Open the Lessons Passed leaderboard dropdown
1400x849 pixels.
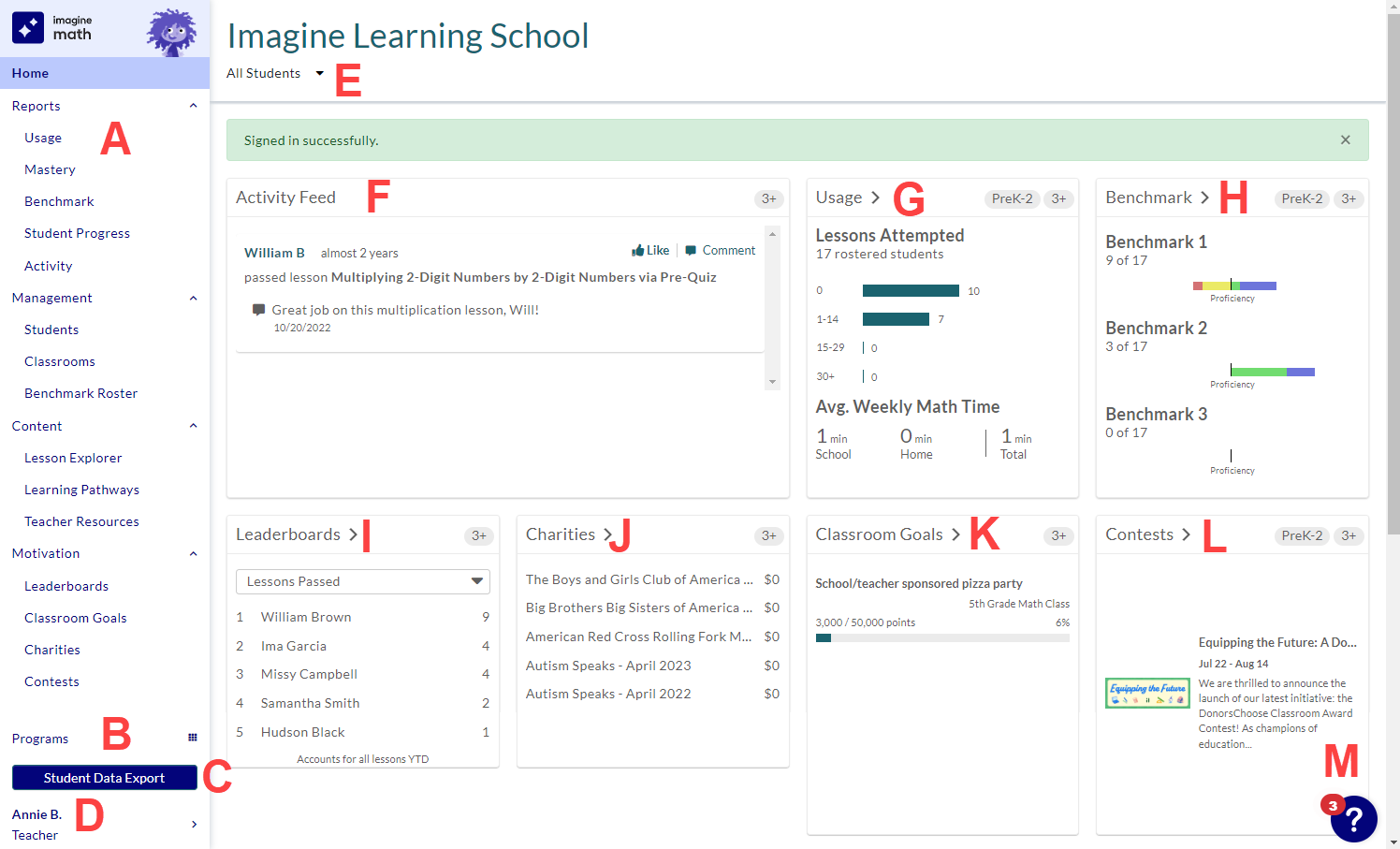pyautogui.click(x=363, y=581)
